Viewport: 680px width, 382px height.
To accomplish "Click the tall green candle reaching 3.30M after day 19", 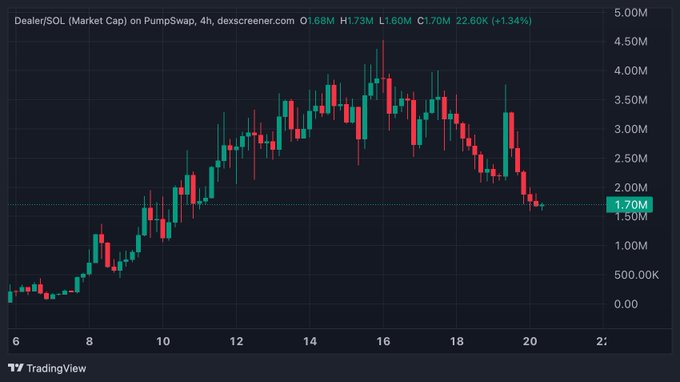I will pyautogui.click(x=506, y=144).
